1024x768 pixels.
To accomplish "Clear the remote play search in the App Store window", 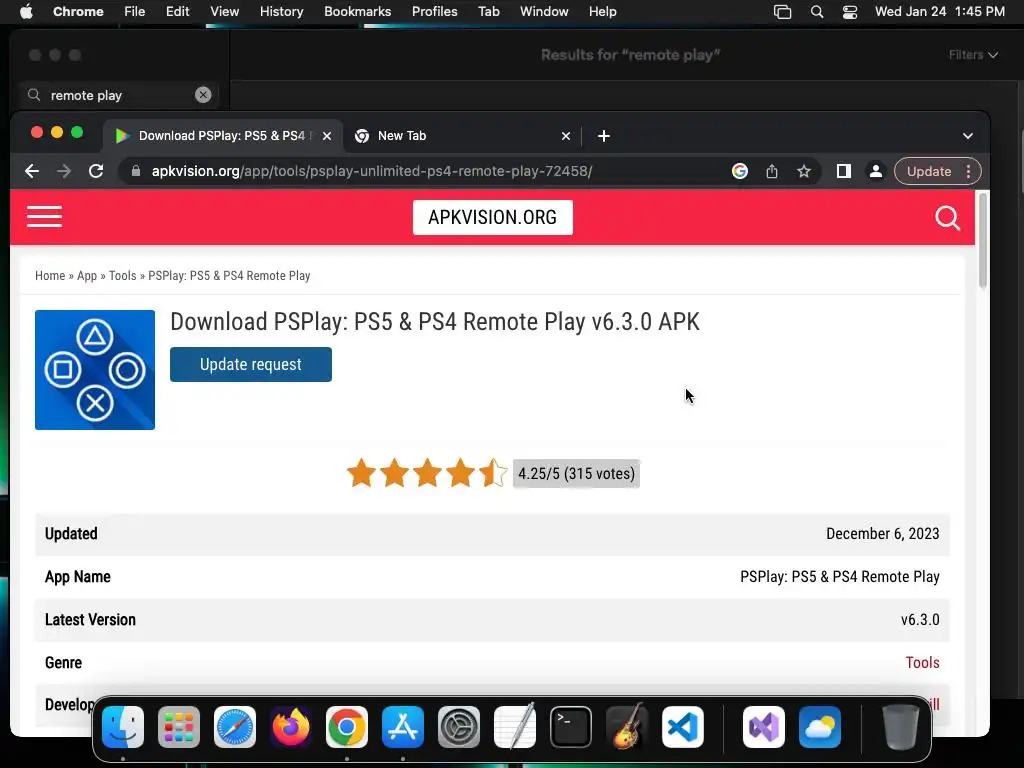I will coord(203,95).
